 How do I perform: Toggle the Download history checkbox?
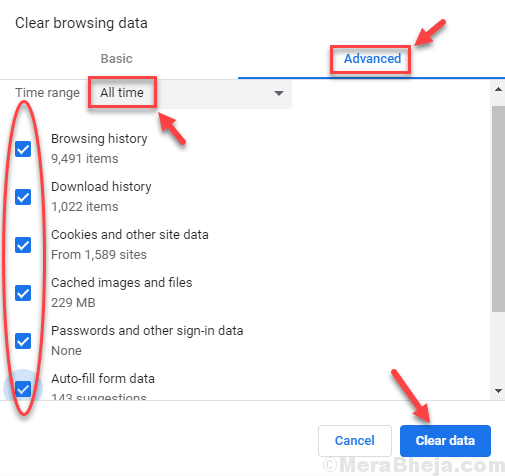(x=23, y=197)
